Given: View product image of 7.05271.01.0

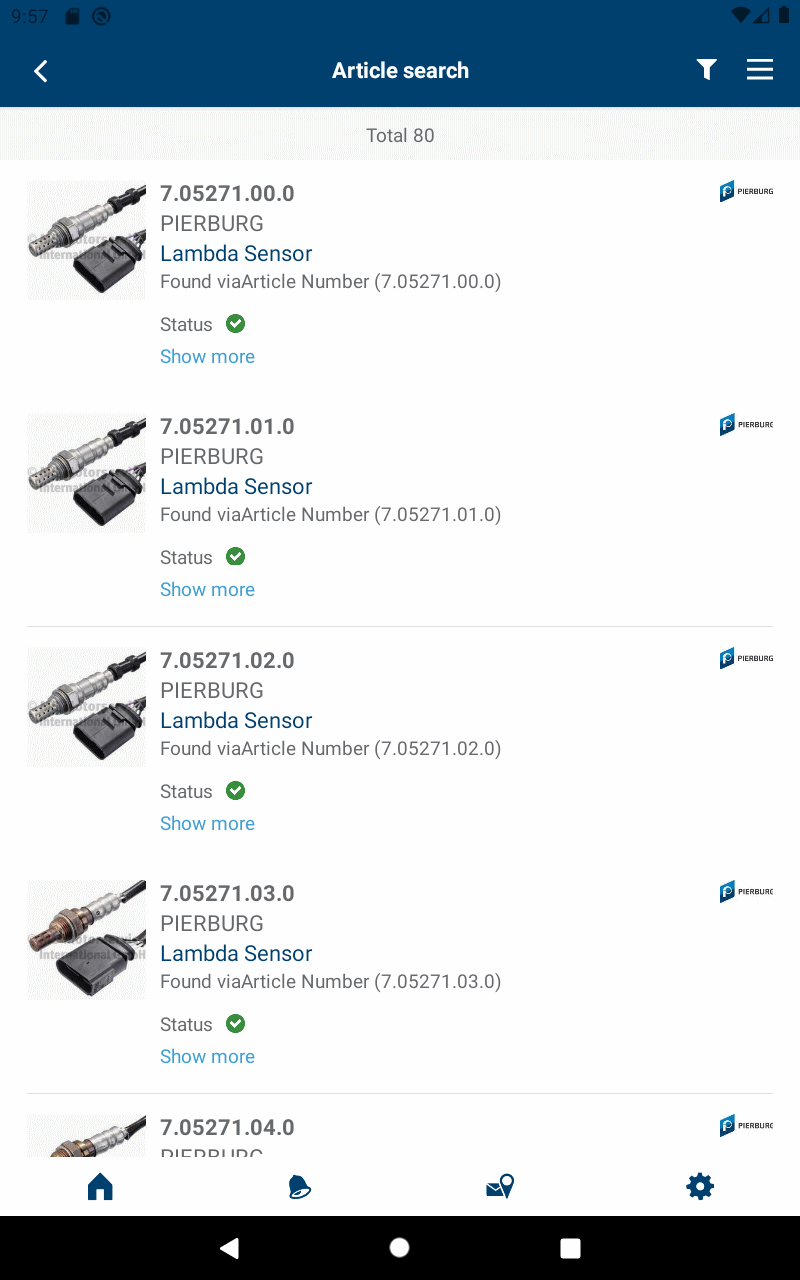Looking at the screenshot, I should pos(86,474).
